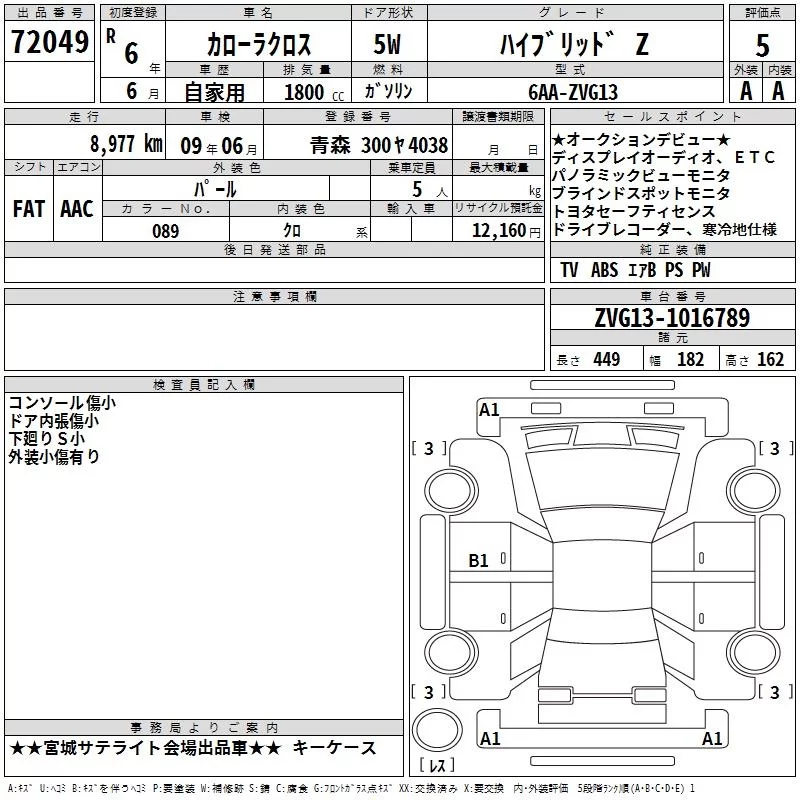Click the color number 089 cell
Viewport: 800px width, 800px height.
tap(165, 231)
